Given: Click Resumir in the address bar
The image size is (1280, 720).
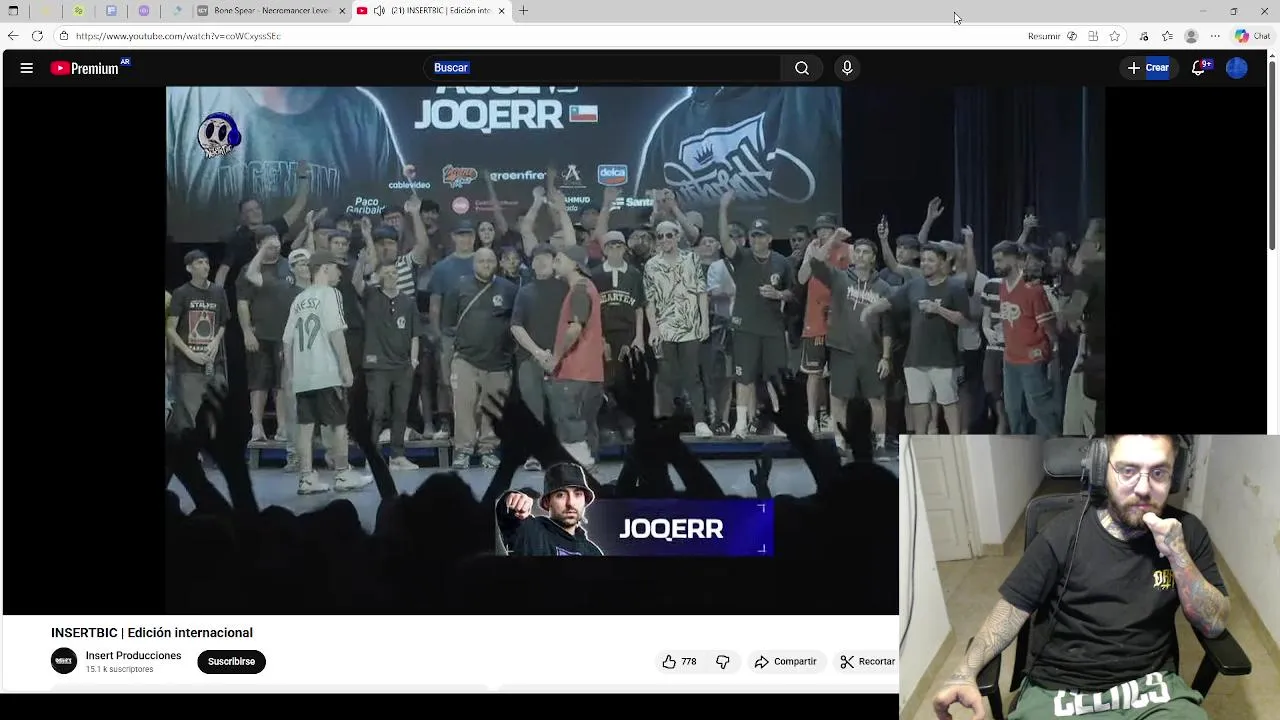Looking at the screenshot, I should [1043, 36].
